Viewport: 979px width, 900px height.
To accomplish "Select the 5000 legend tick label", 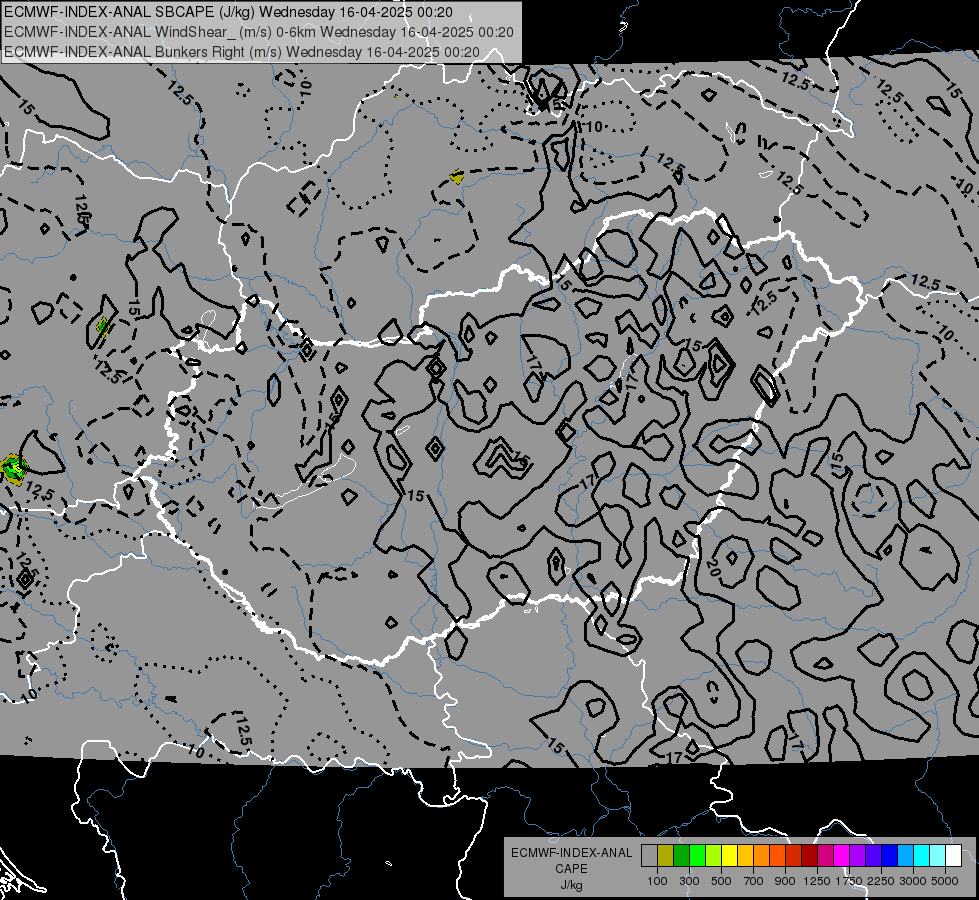I will 945,881.
